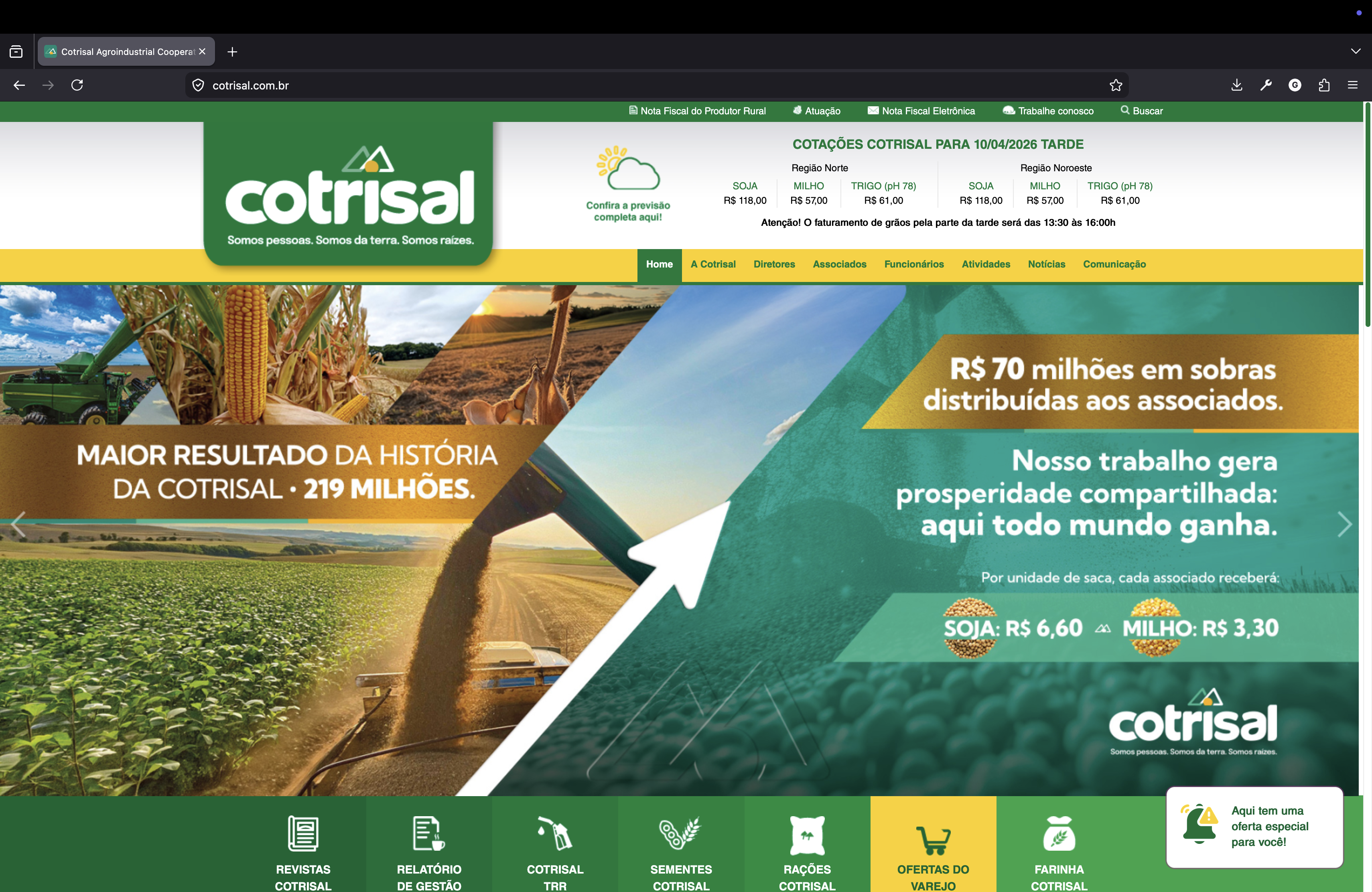Select the Cotrisal Agroindustrial browser tab
1372x892 pixels.
point(126,52)
